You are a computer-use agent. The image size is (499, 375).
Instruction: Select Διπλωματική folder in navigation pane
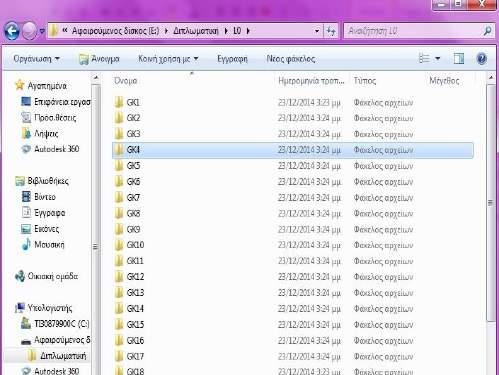57,356
